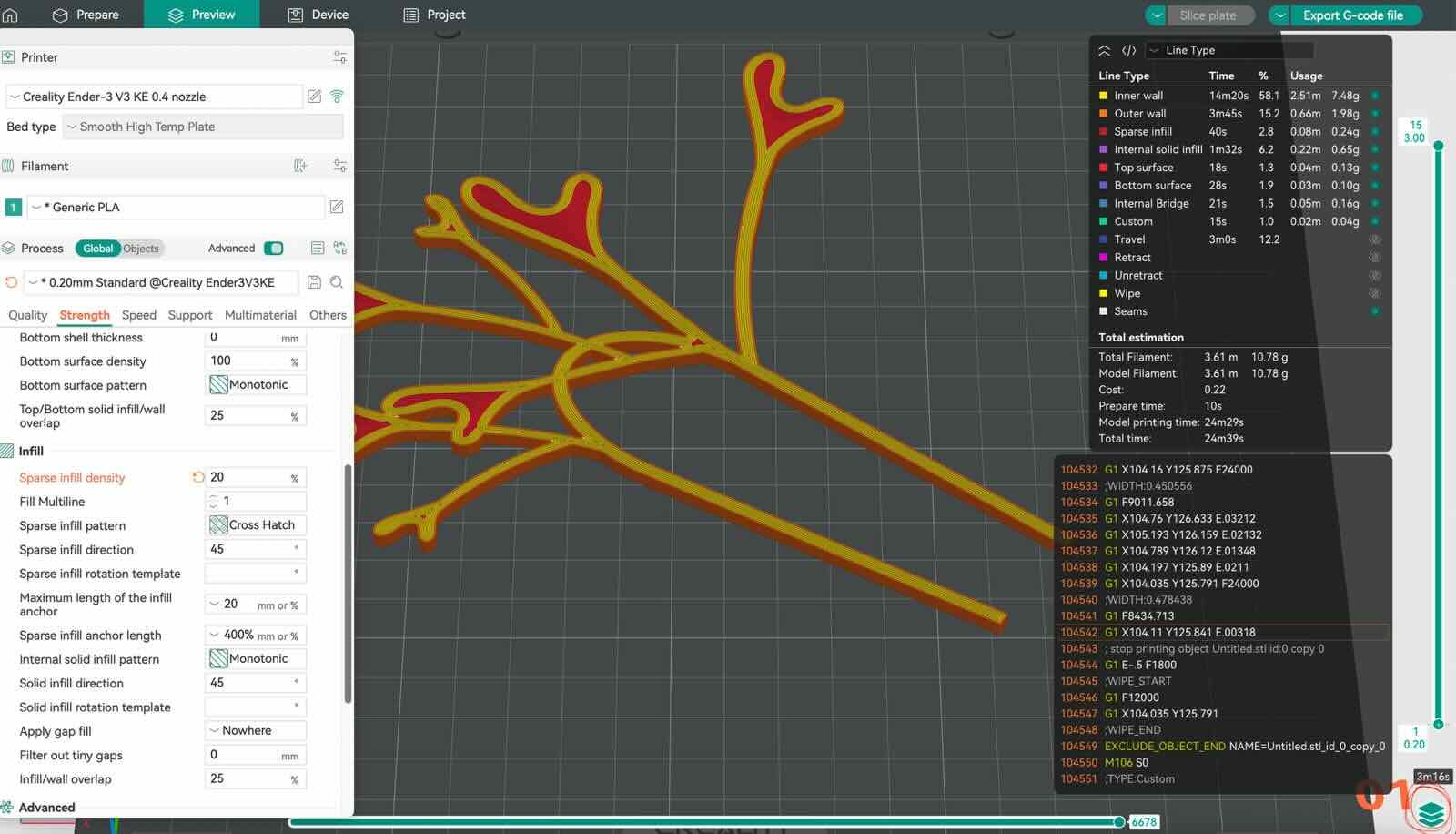Open the Device tab
Image resolution: width=1456 pixels, height=834 pixels.
pos(318,15)
